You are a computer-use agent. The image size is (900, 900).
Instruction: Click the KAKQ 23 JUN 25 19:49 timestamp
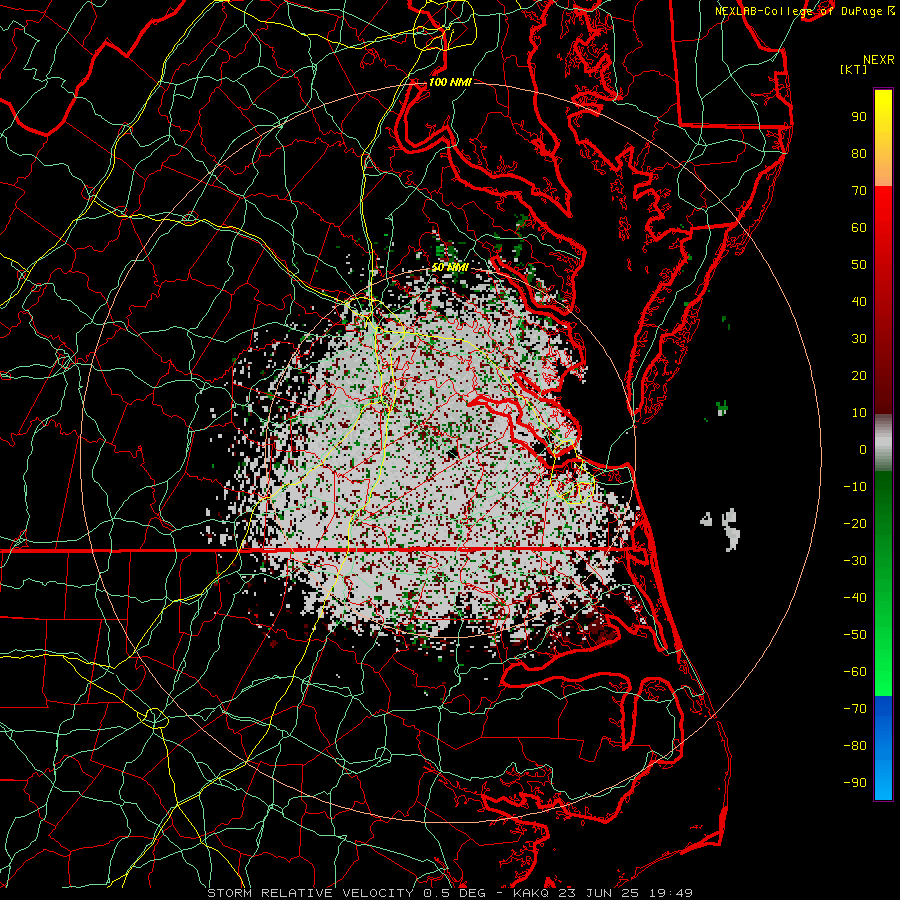pos(603,893)
